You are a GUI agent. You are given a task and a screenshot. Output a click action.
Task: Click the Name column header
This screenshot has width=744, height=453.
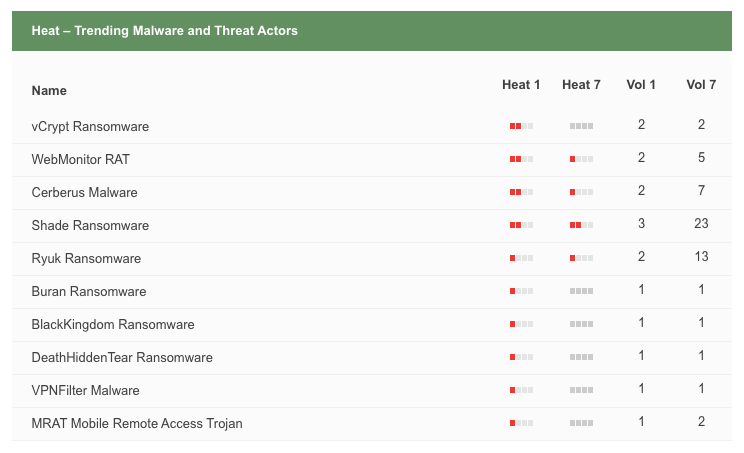pos(49,91)
